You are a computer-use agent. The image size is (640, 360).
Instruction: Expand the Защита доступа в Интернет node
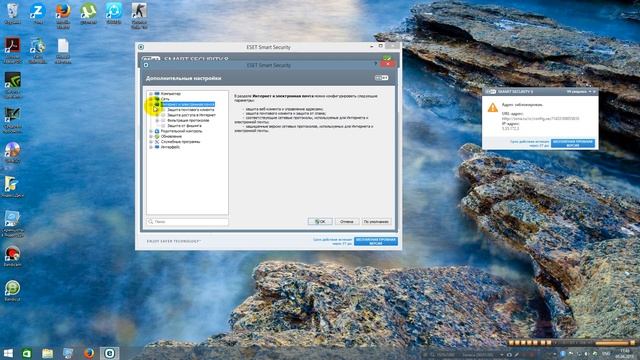157,115
